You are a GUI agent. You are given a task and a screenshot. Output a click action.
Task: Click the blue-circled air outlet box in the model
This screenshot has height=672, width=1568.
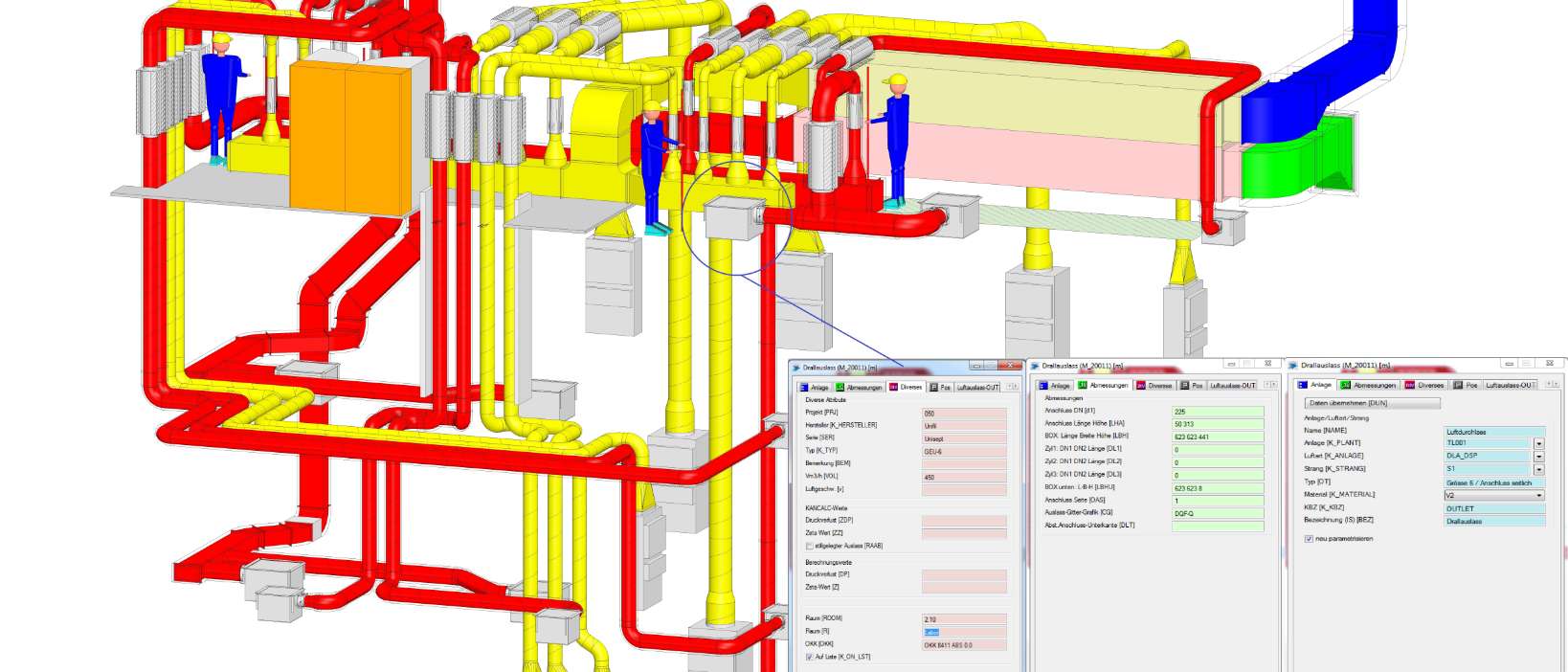[732, 218]
